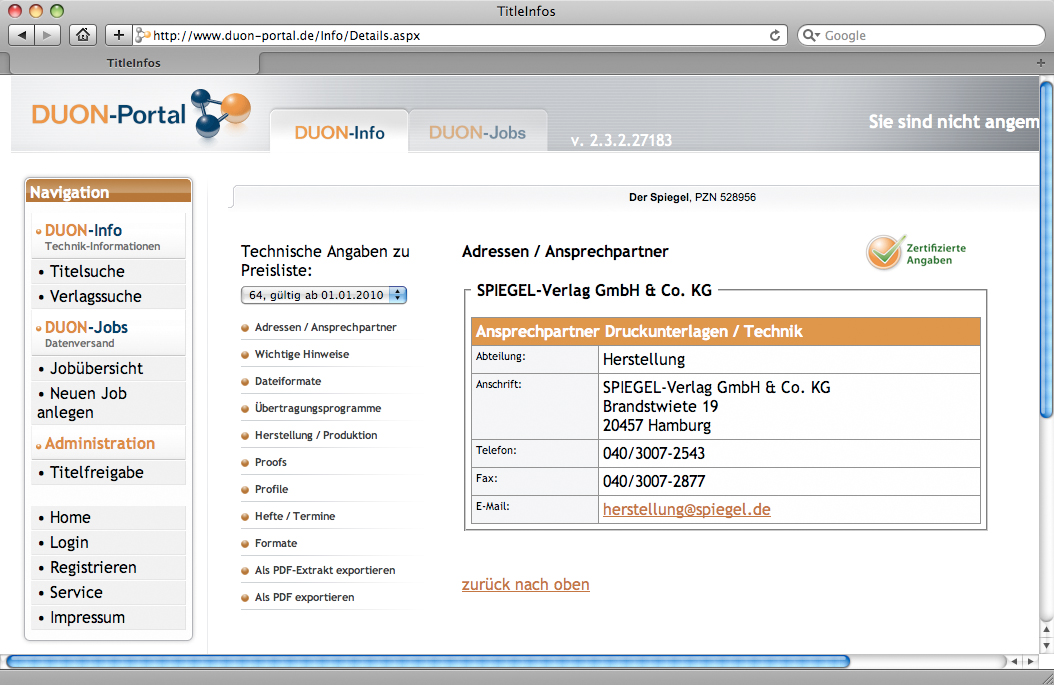Open the Formate link
This screenshot has width=1054, height=685.
(276, 542)
